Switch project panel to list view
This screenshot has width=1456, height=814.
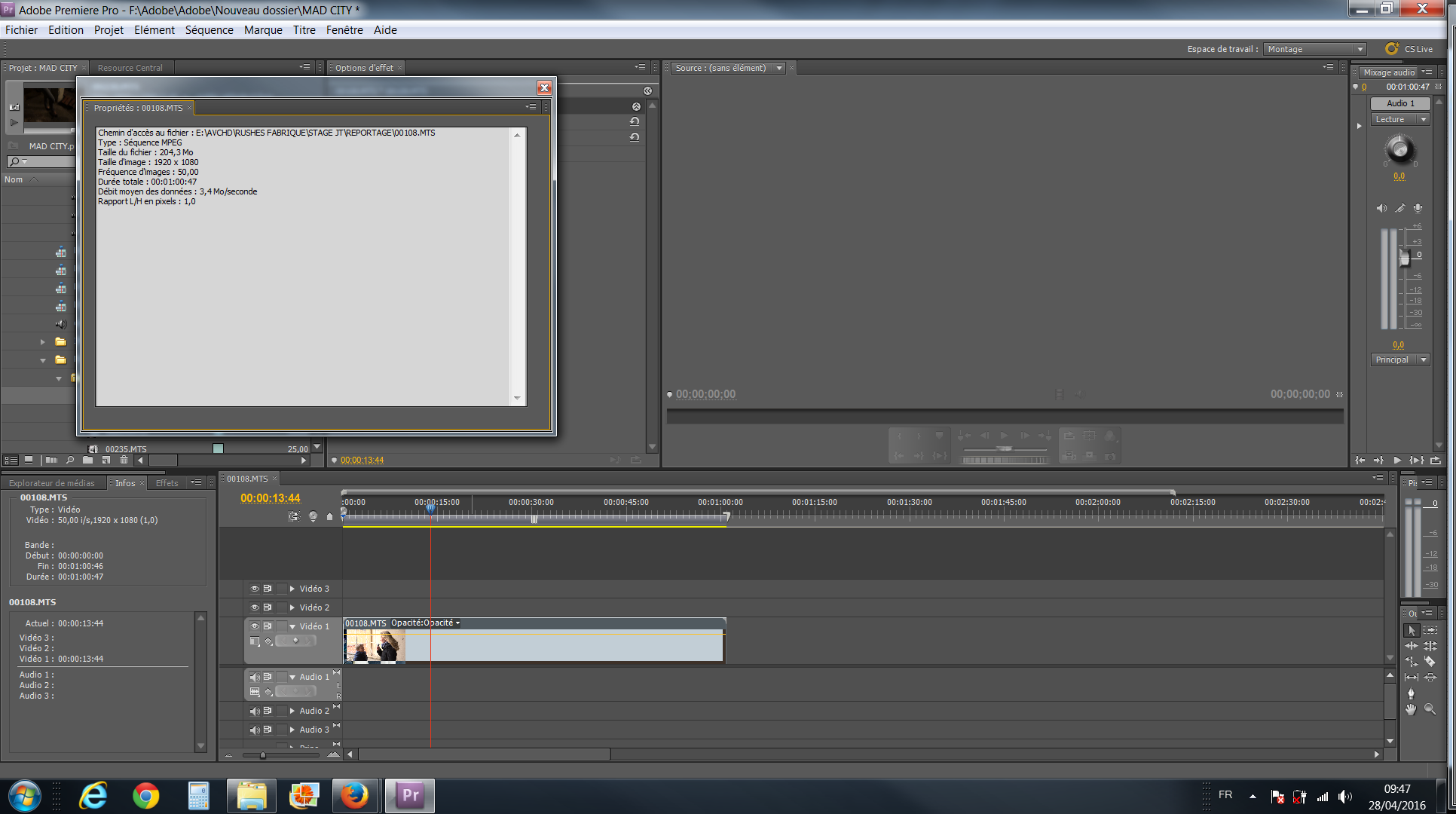11,460
